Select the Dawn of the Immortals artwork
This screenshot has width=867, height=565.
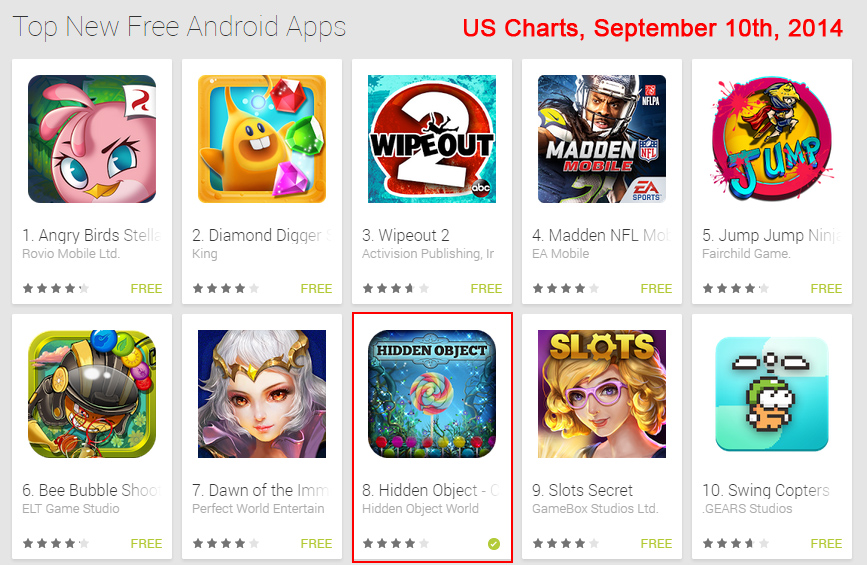(262, 394)
